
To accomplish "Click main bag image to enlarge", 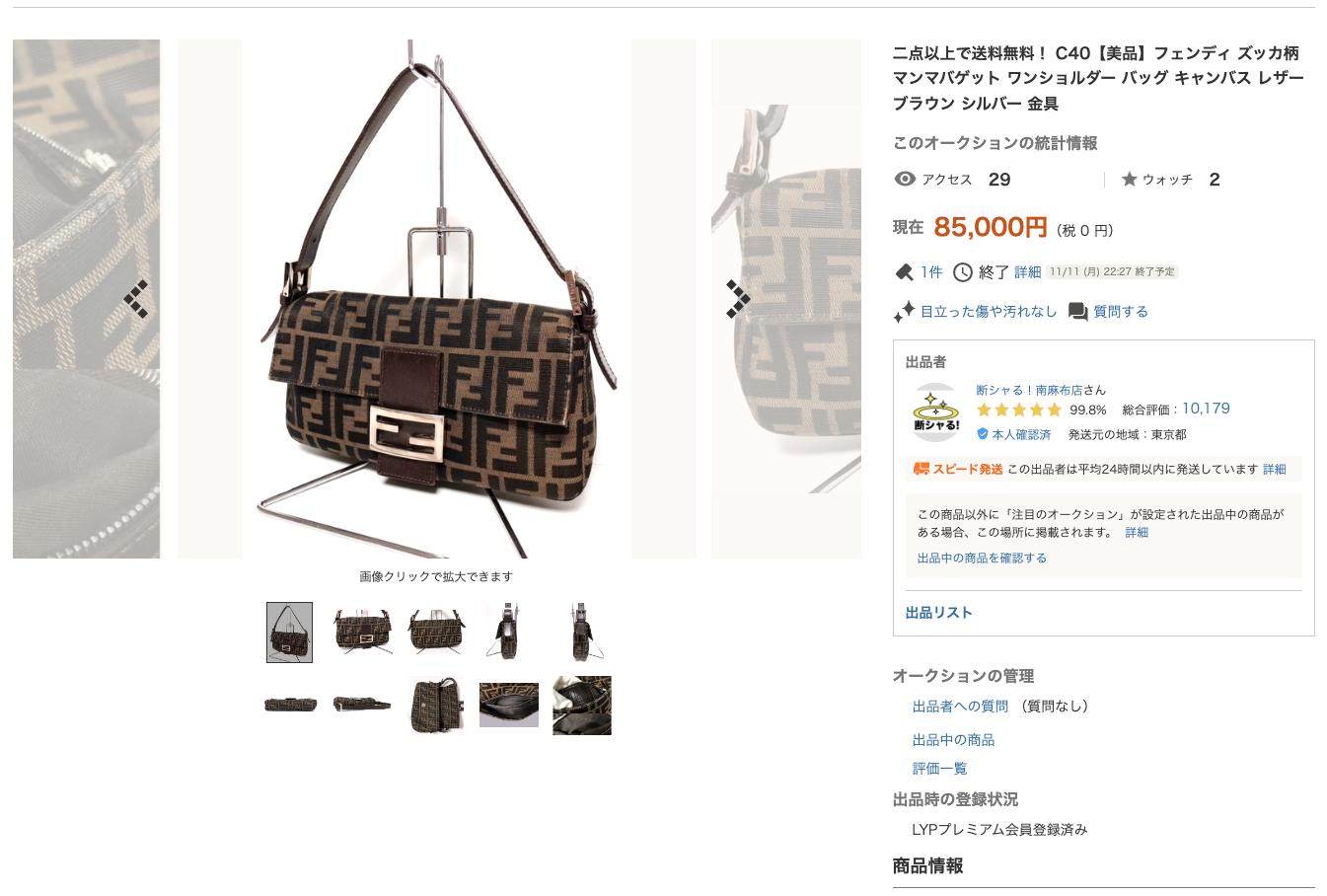I will click(x=436, y=299).
